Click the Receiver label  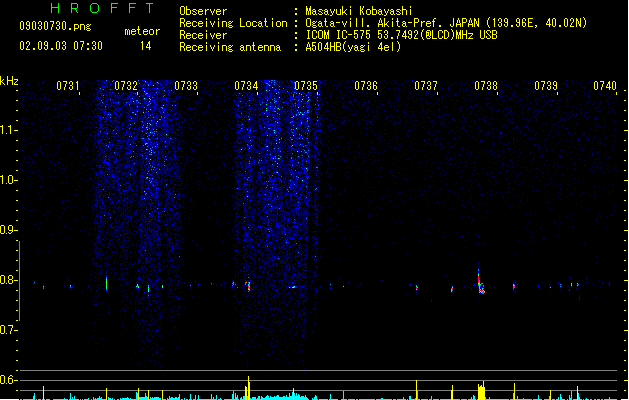click(x=203, y=35)
